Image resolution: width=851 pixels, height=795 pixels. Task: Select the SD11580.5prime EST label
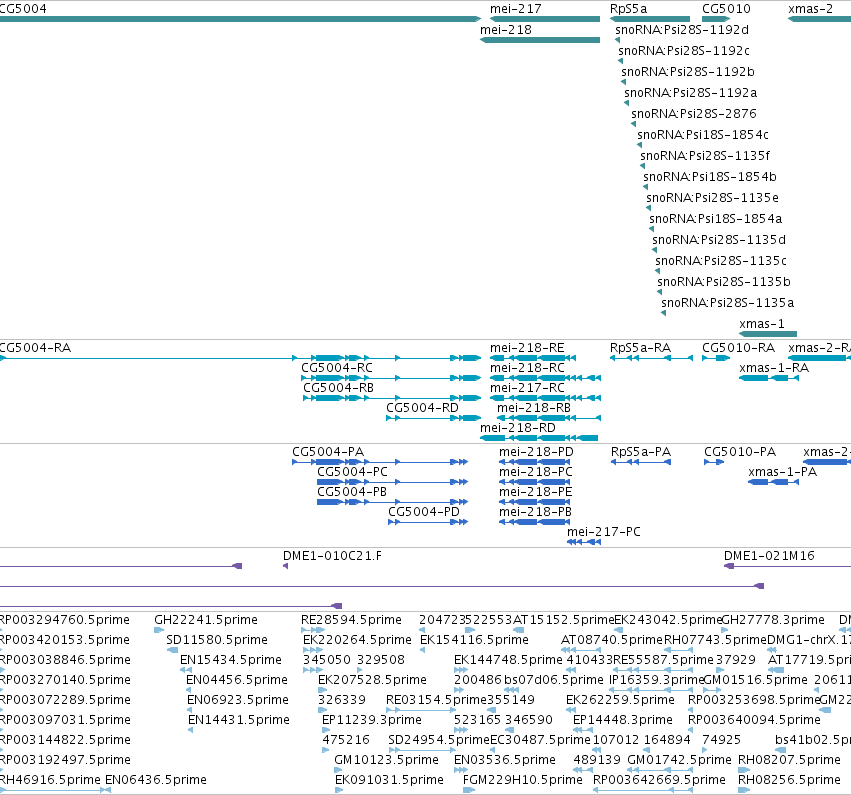pyautogui.click(x=217, y=640)
